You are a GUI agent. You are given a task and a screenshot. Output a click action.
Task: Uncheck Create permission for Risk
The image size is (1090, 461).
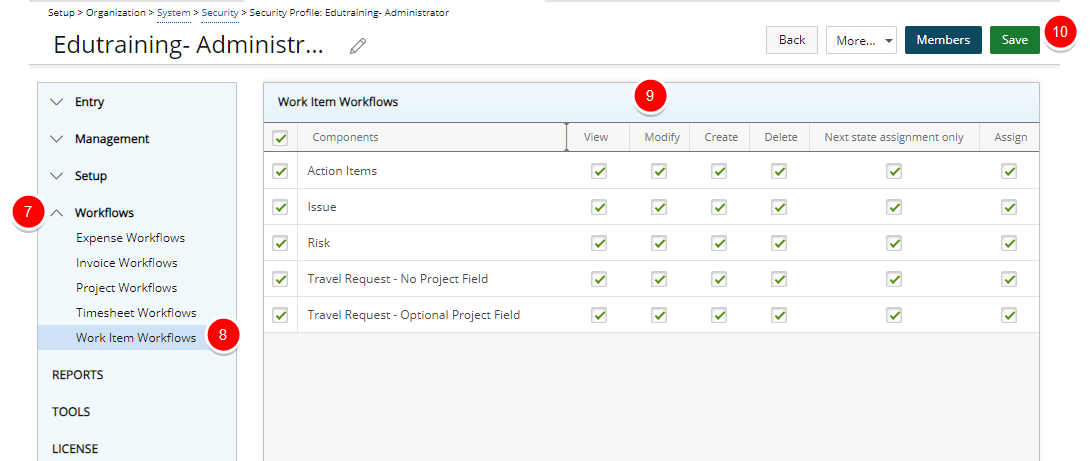coord(719,243)
